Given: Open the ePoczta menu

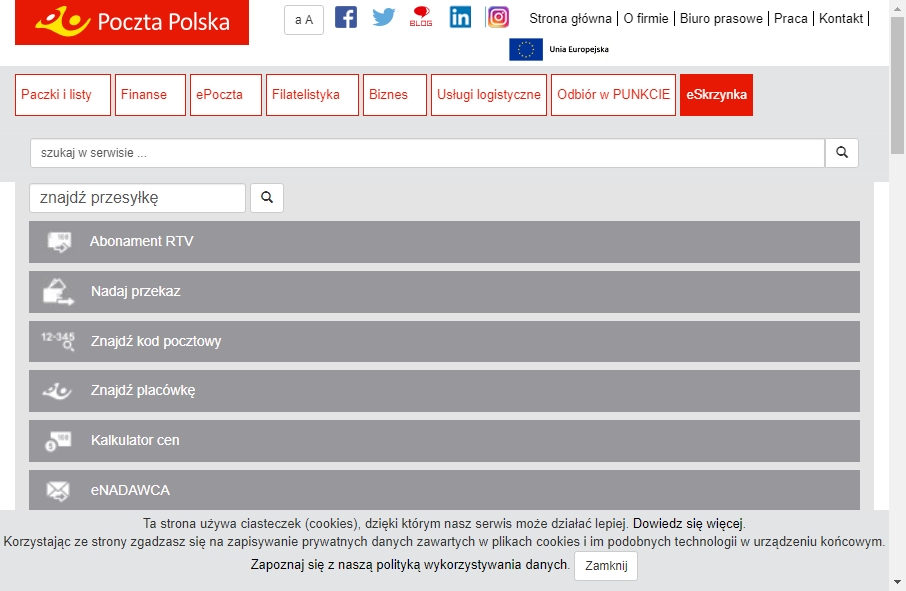Looking at the screenshot, I should coord(226,95).
